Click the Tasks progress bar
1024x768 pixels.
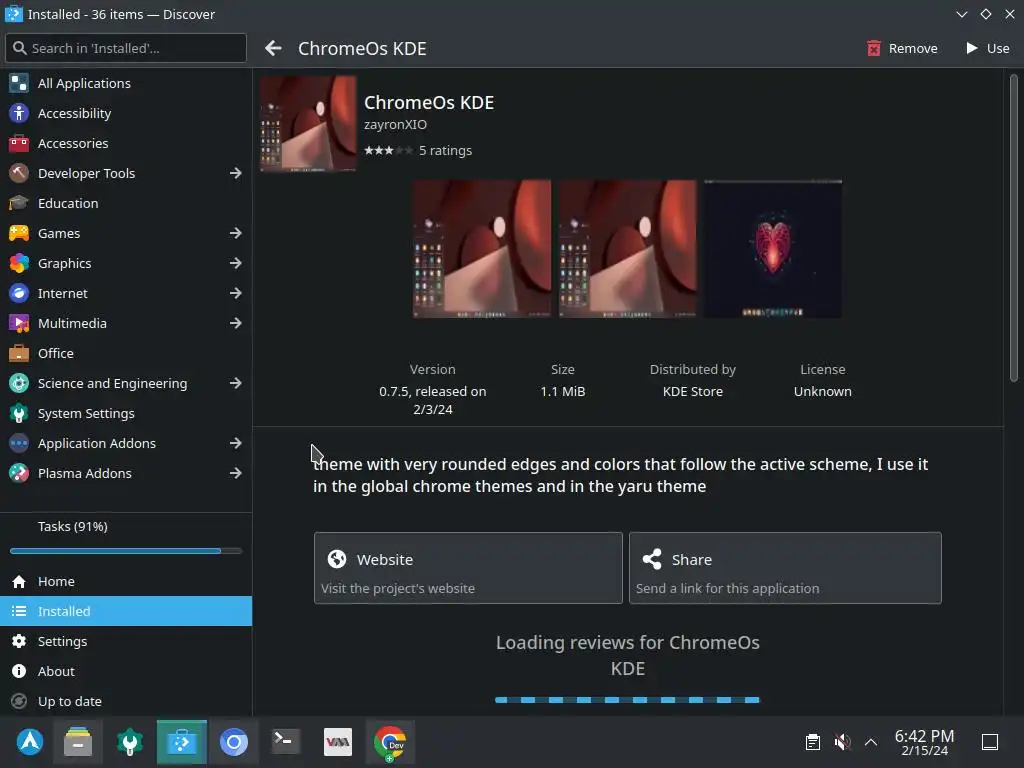[126, 551]
